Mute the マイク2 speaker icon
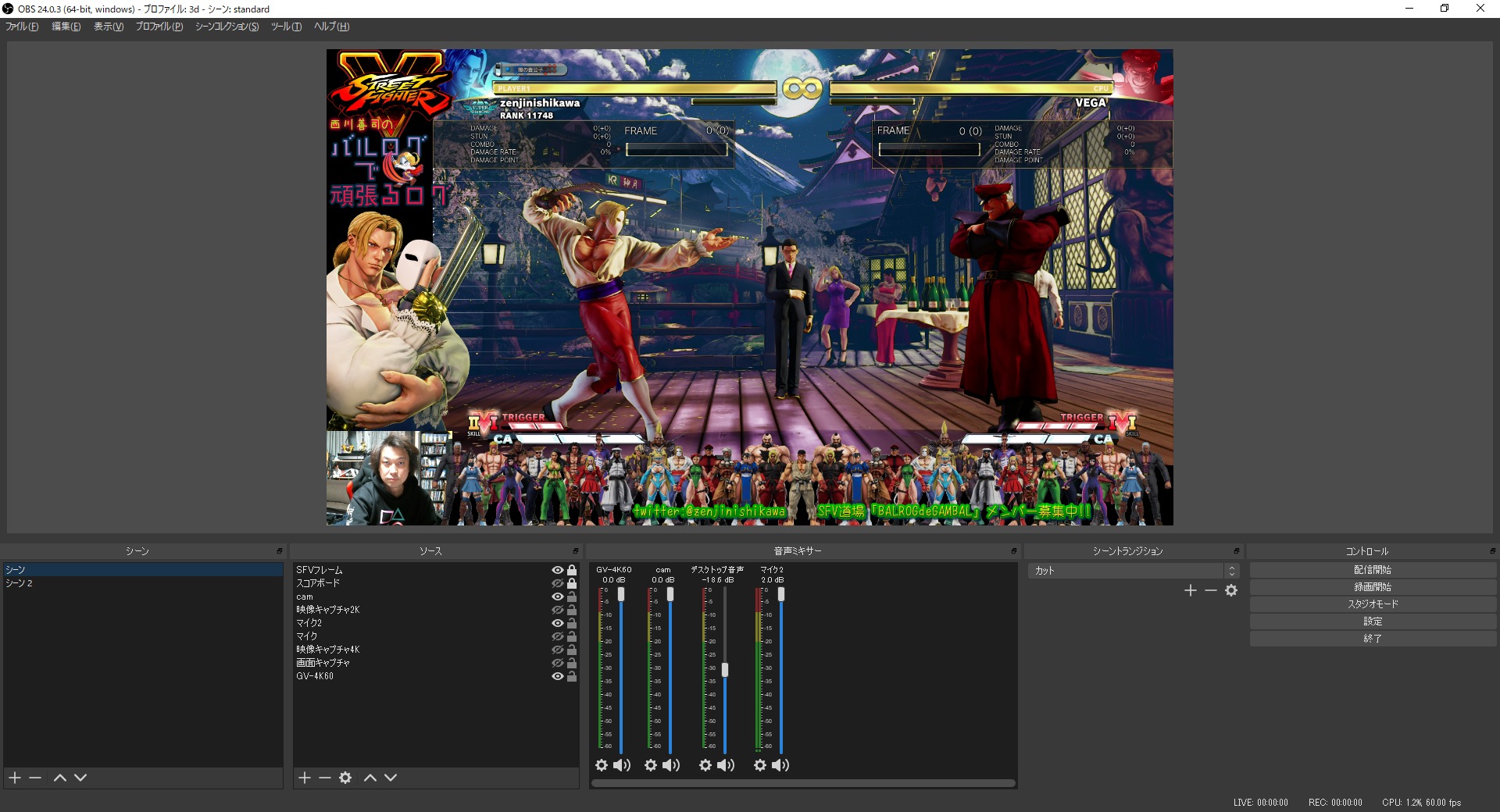This screenshot has height=812, width=1500. pos(780,765)
